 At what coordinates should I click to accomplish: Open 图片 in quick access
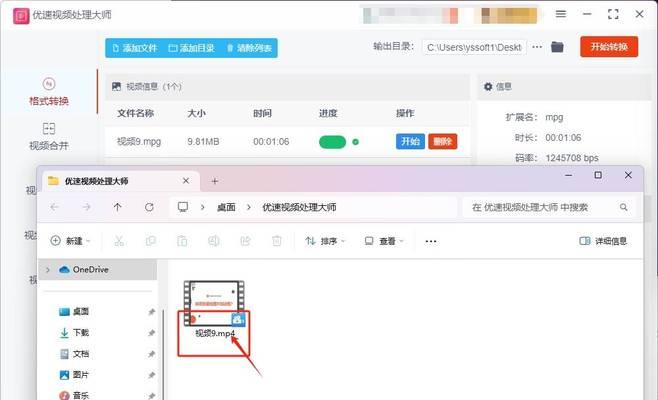(74, 374)
